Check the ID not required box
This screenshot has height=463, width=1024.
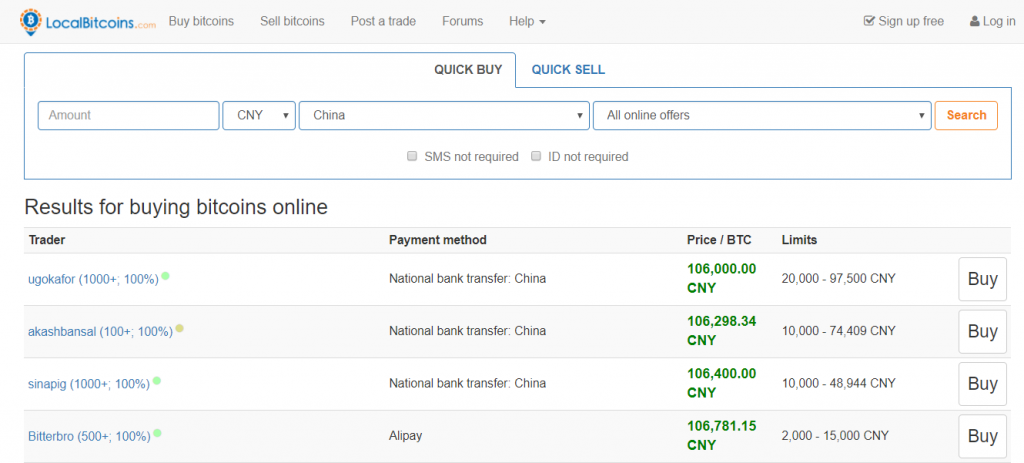tap(536, 157)
